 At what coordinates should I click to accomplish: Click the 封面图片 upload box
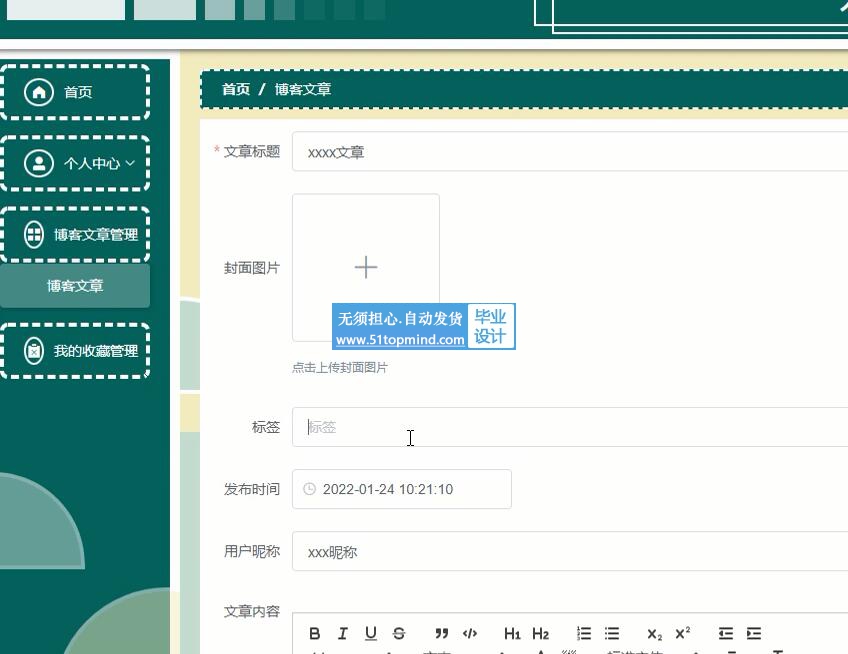pos(366,267)
